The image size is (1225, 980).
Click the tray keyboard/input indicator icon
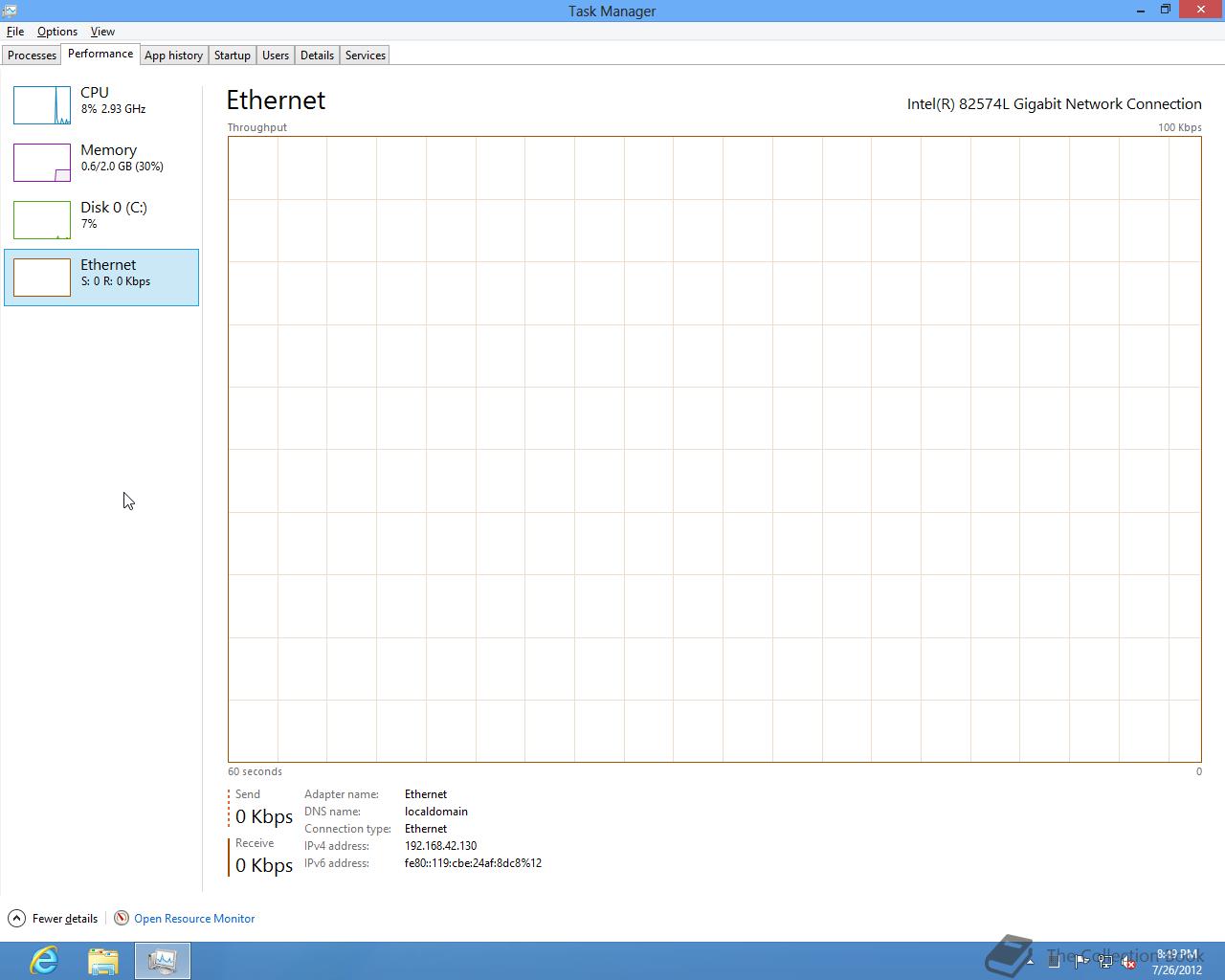pos(1055,962)
